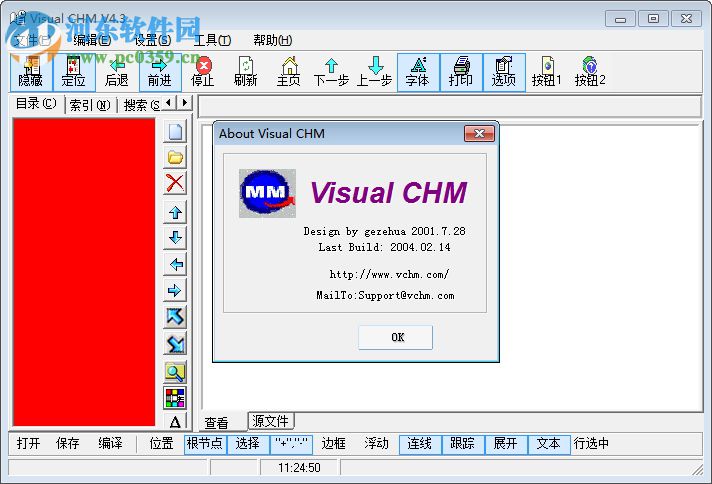Switch to the 索引 (Index) tab
Viewport: 712px width, 484px height.
(90, 105)
